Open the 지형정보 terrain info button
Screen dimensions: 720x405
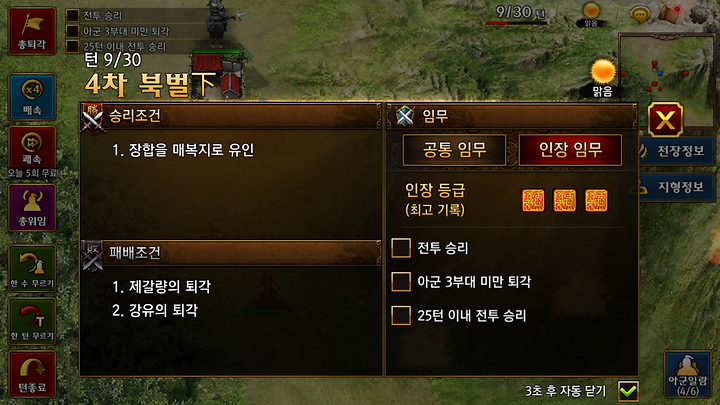pos(676,187)
